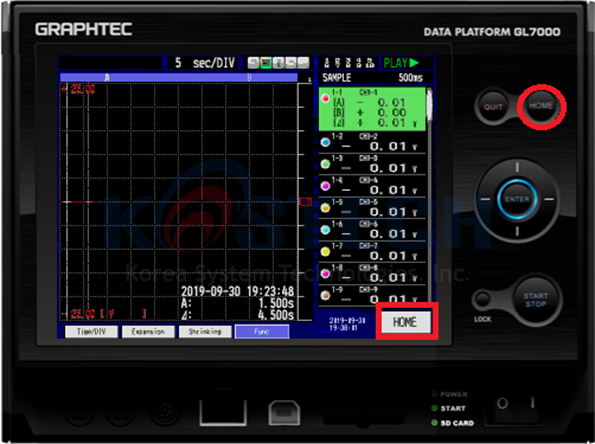This screenshot has width=595, height=444.
Task: Hit the blue-ringed ENTER key
Action: [x=517, y=199]
